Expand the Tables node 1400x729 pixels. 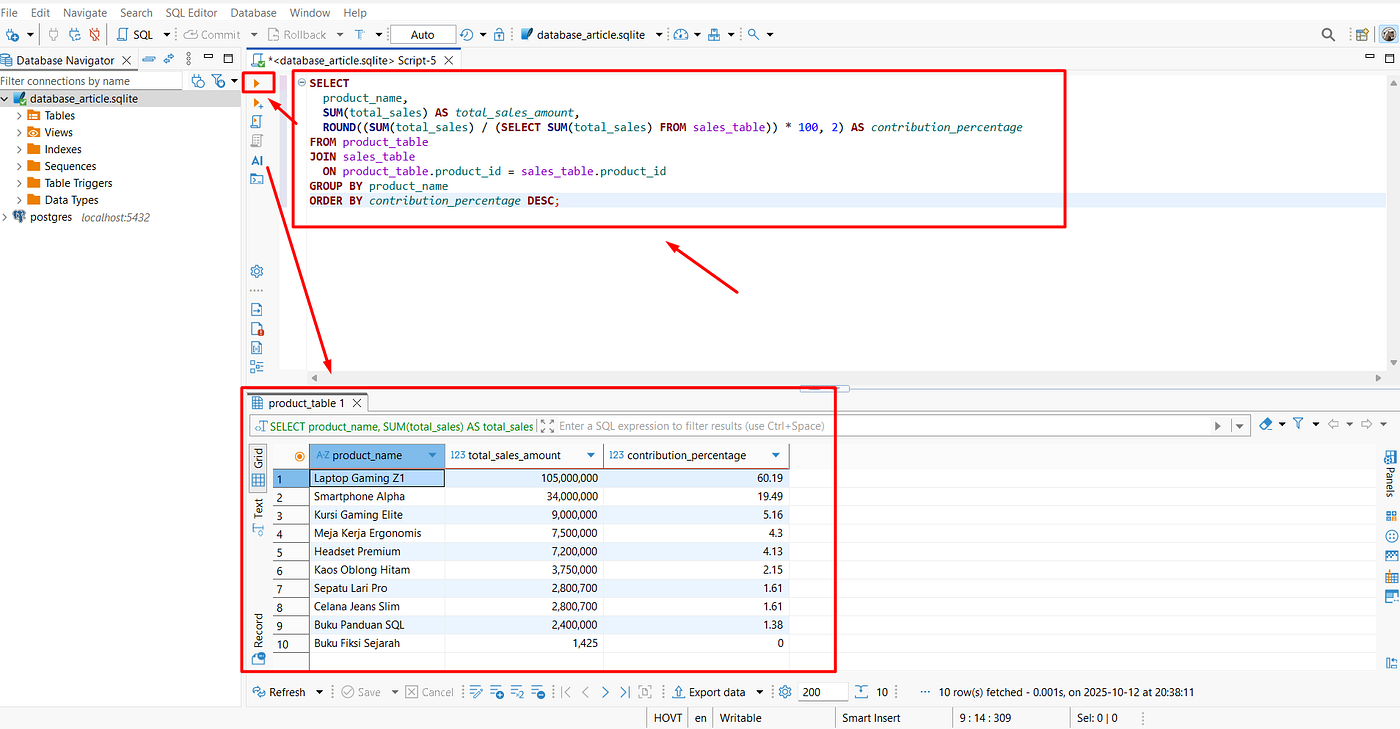[x=19, y=116]
